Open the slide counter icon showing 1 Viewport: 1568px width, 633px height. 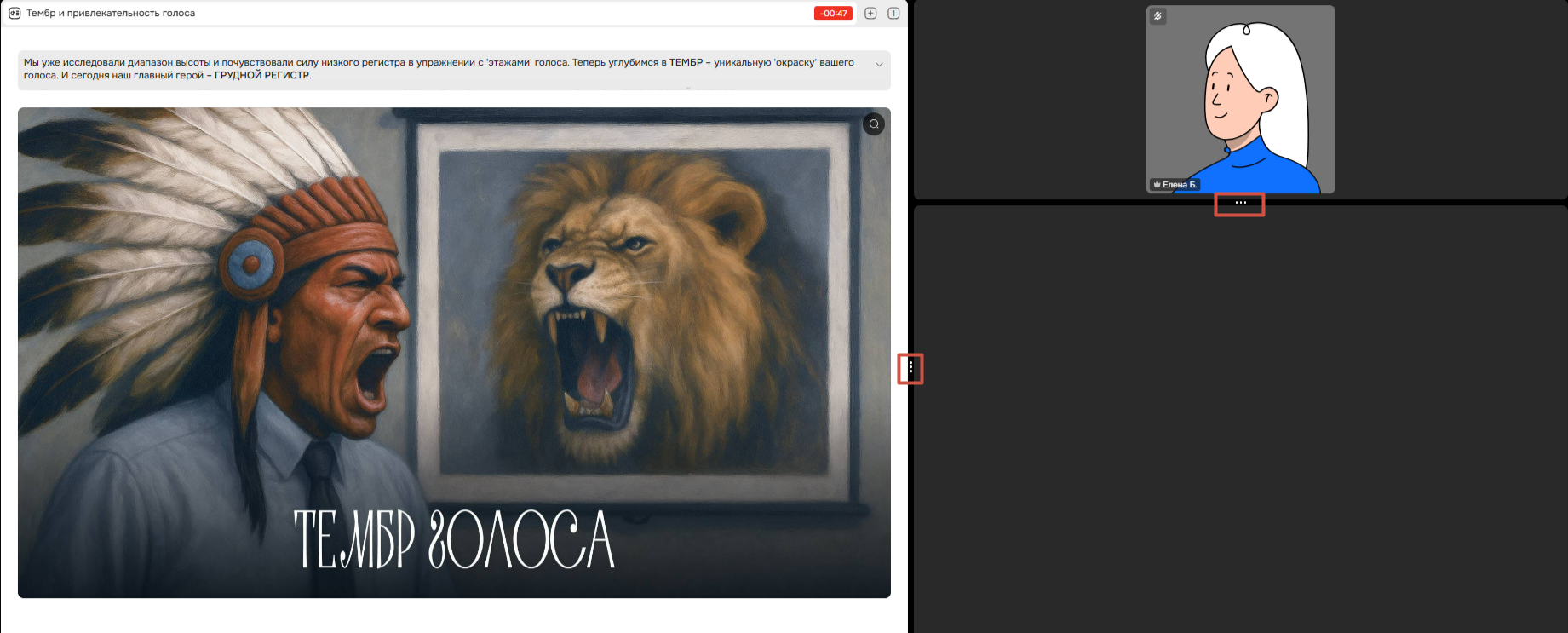[x=893, y=13]
